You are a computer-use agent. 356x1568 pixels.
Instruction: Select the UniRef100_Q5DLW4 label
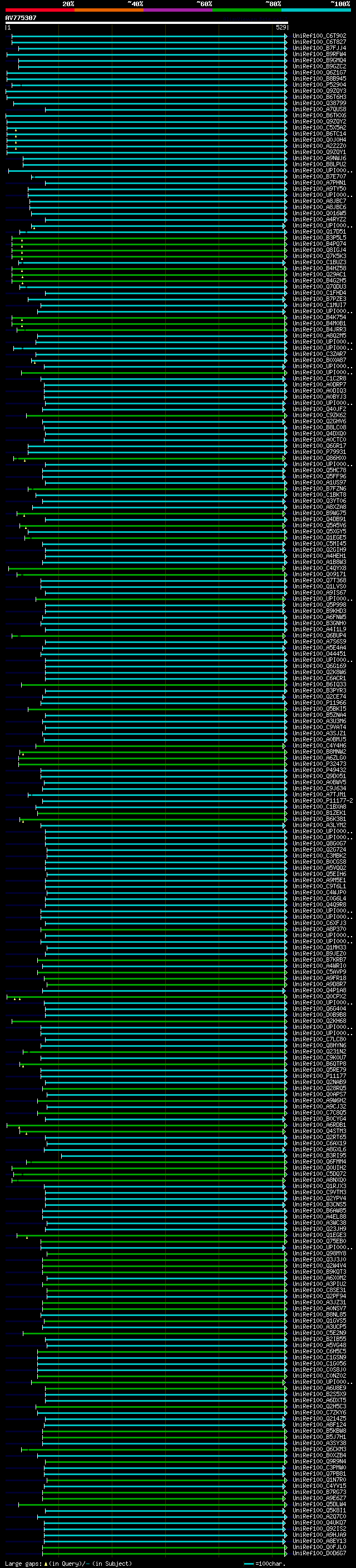pos(319,1503)
